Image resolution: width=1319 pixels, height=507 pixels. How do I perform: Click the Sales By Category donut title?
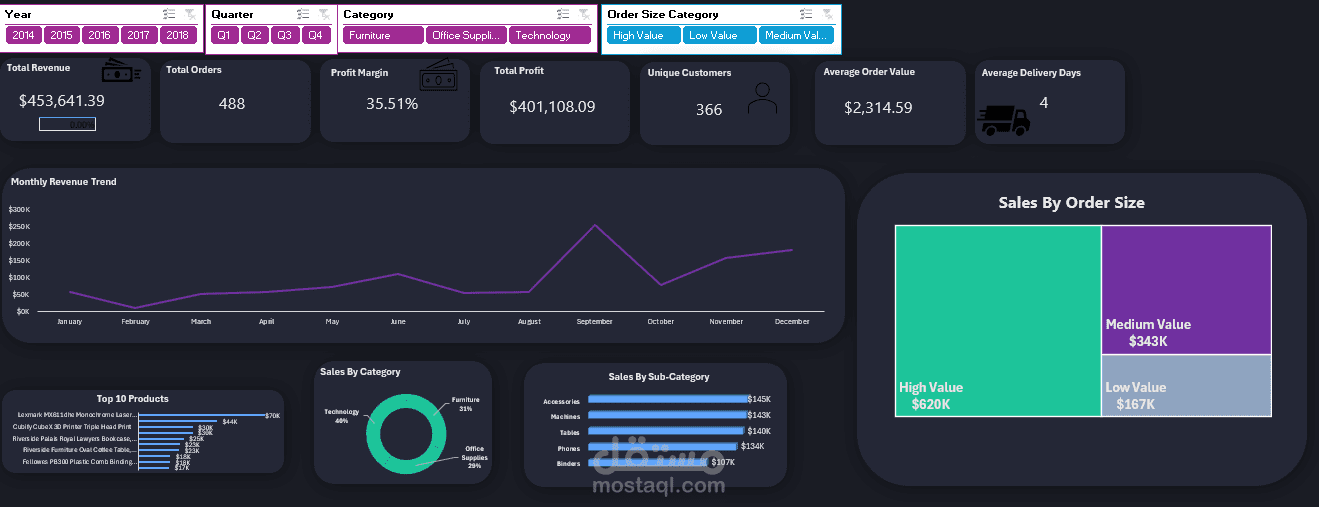click(360, 372)
